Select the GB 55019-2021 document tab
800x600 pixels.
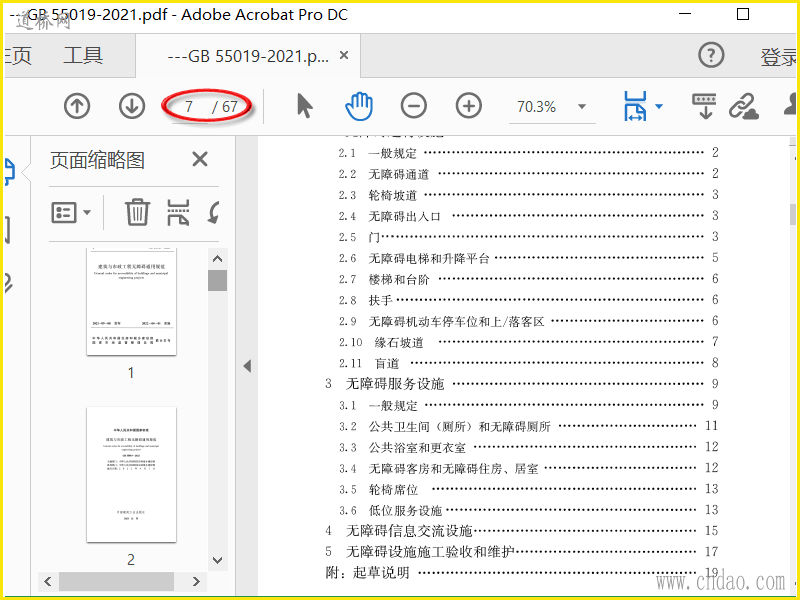[248, 56]
